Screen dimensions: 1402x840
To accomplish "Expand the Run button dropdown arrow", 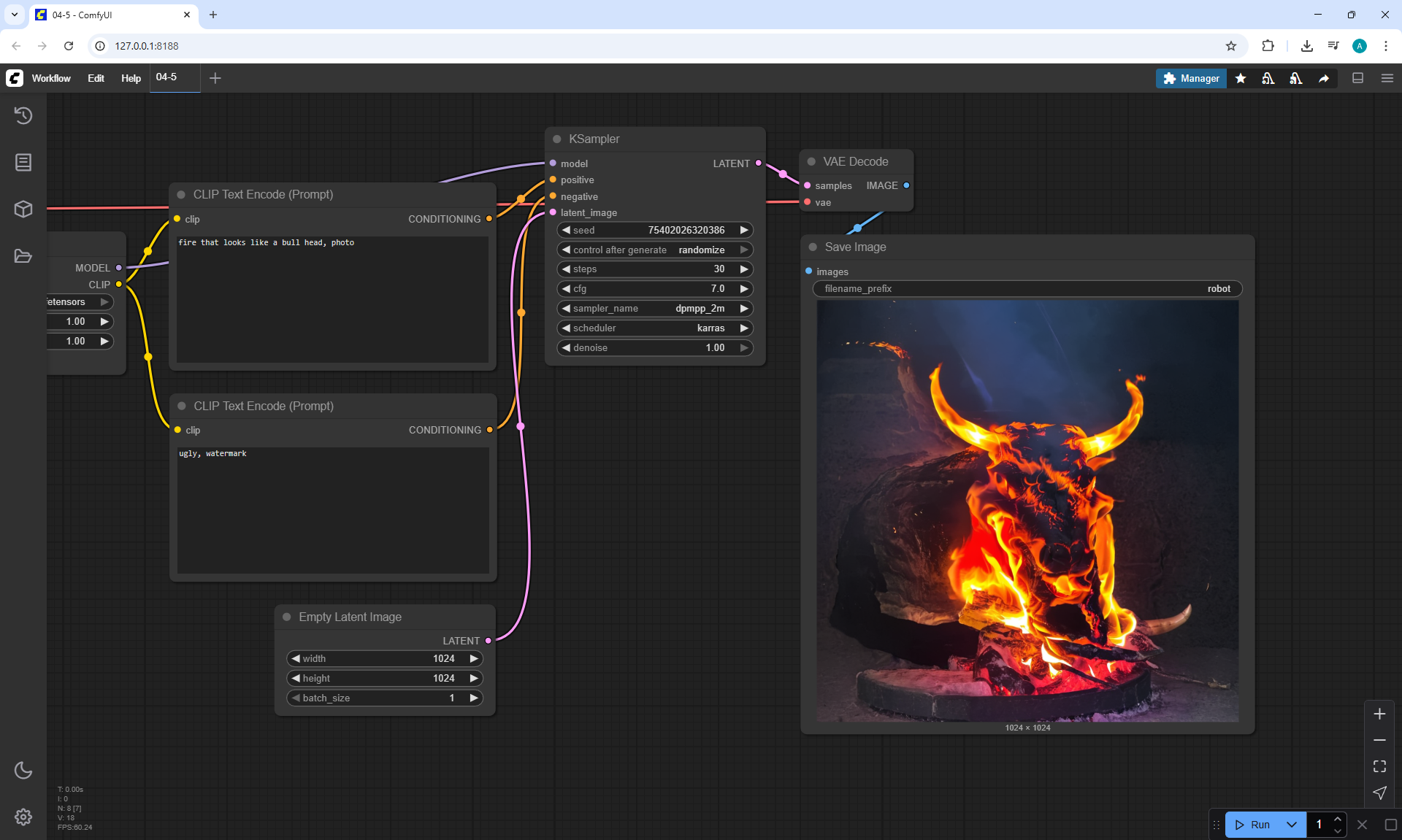I will point(1292,825).
